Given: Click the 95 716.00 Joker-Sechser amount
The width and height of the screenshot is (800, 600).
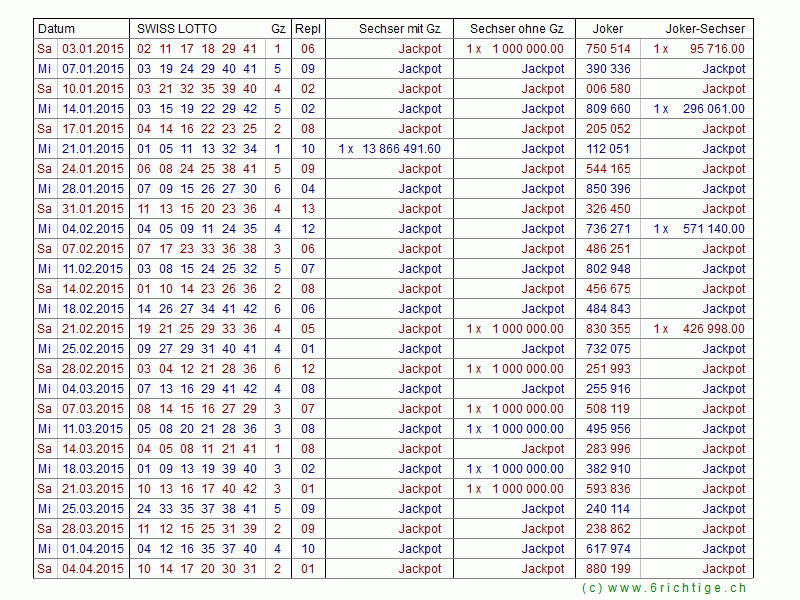Looking at the screenshot, I should coord(716,49).
